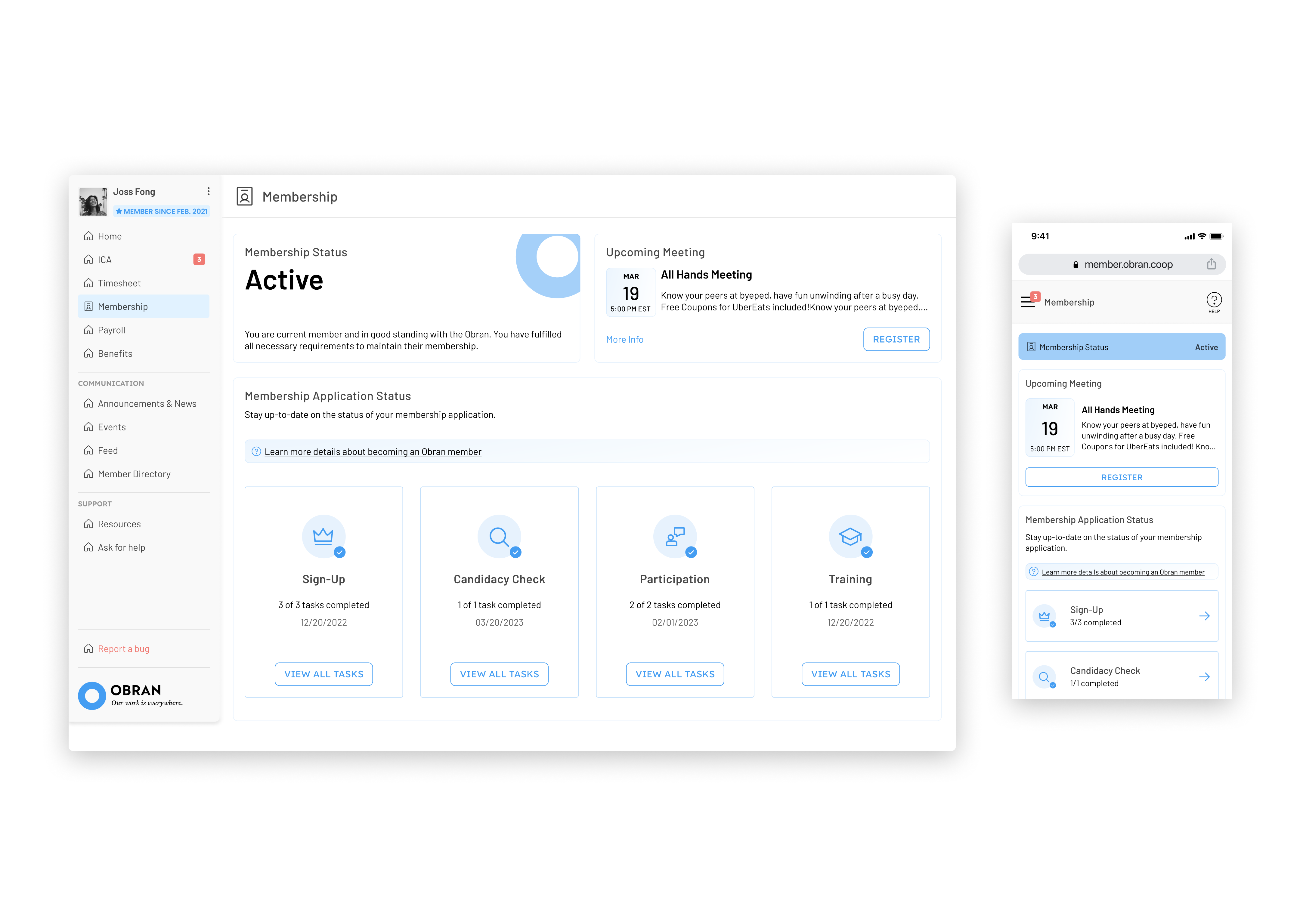Screen dimensions: 1300x924
Task: Click the member.obran.coop address bar
Action: coord(1121,264)
